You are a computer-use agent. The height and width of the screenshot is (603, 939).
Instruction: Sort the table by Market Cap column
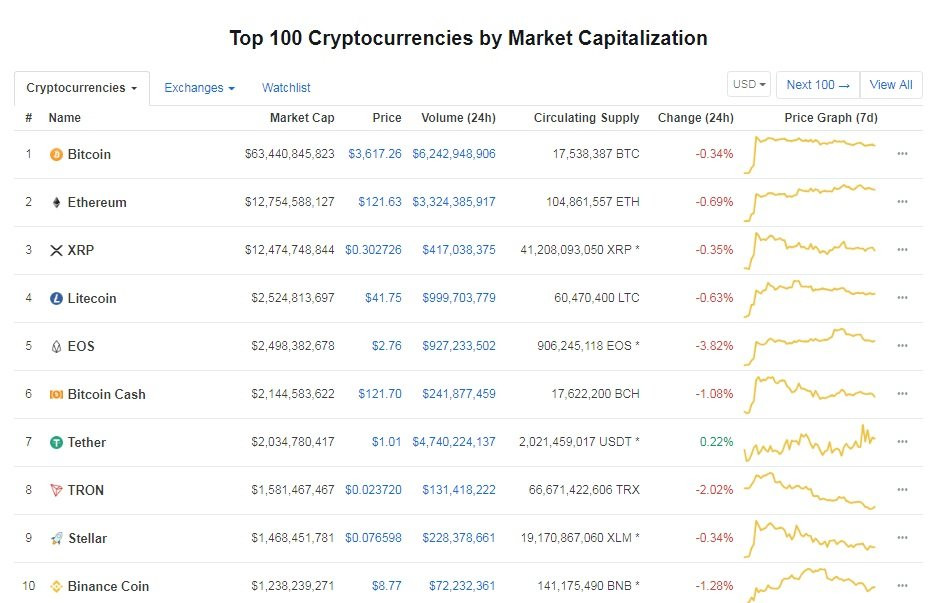(x=302, y=118)
